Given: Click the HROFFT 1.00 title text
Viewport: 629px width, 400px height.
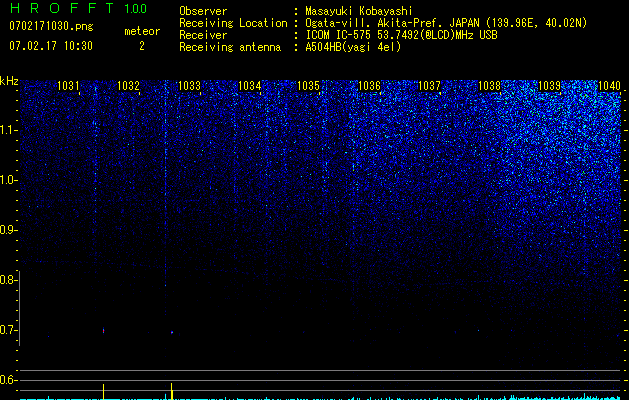Looking at the screenshot, I should 78,8.
